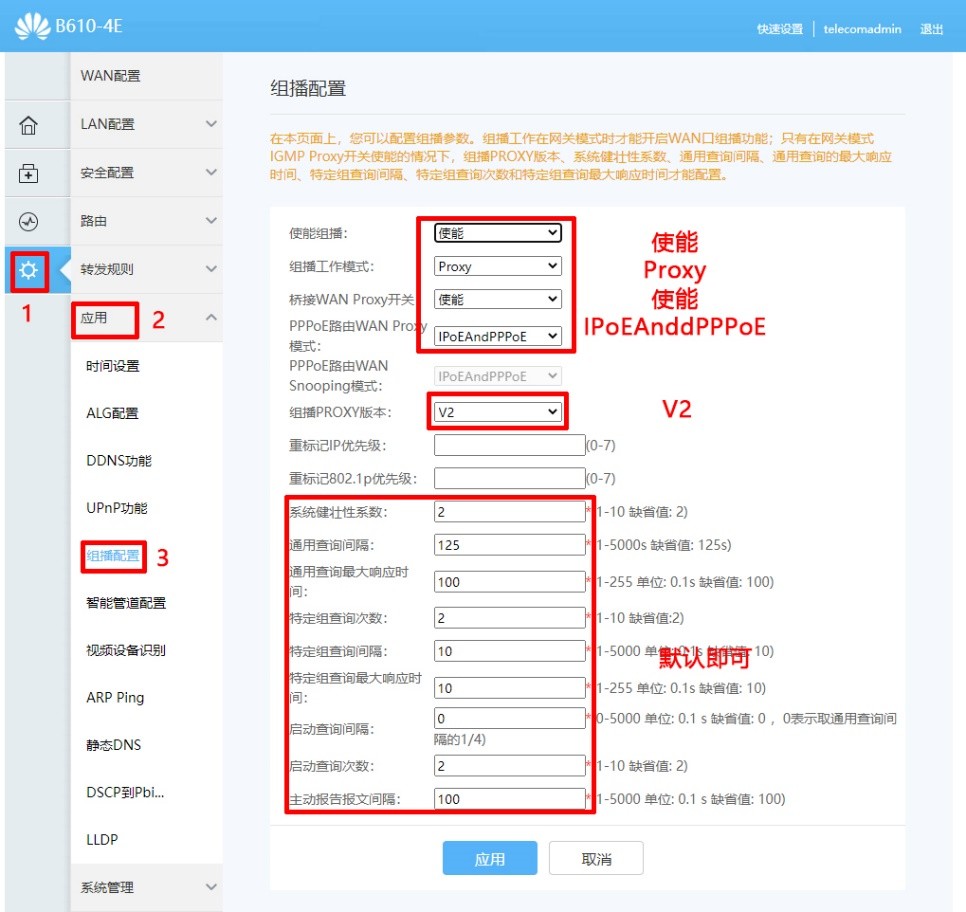966x912 pixels.
Task: Click the home icon in the left sidebar
Action: click(30, 123)
